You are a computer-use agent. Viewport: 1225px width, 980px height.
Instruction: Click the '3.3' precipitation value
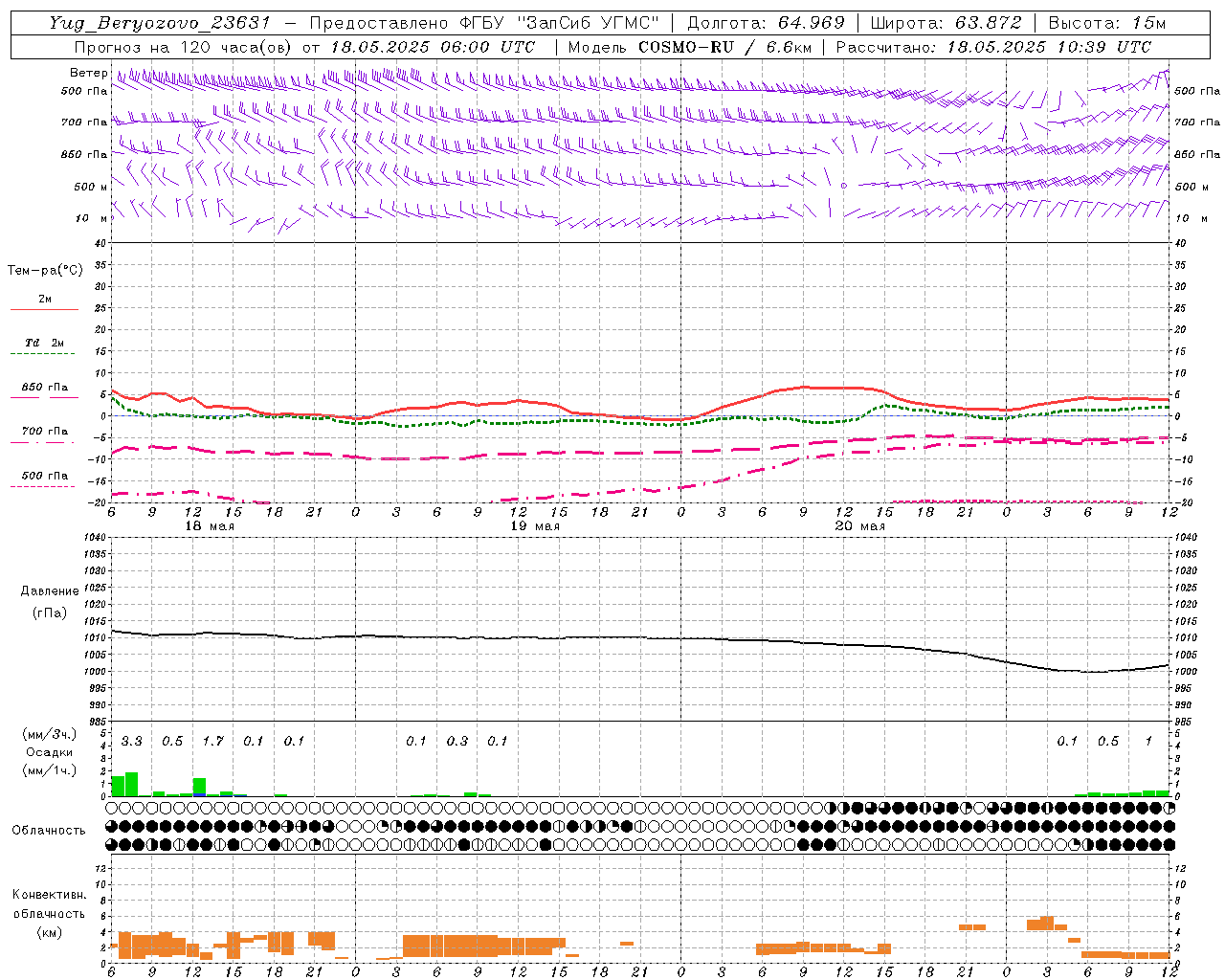(131, 741)
